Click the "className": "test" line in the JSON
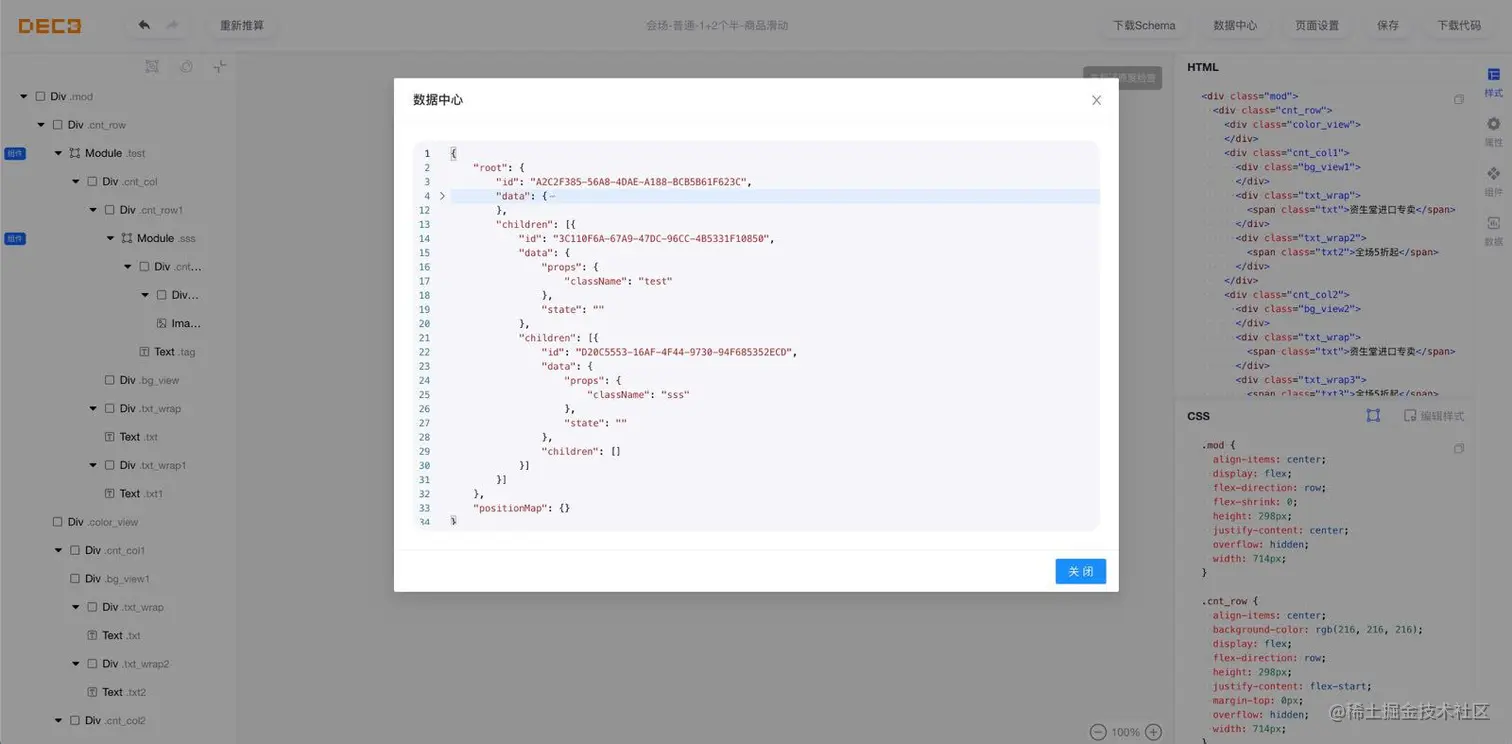 [618, 281]
